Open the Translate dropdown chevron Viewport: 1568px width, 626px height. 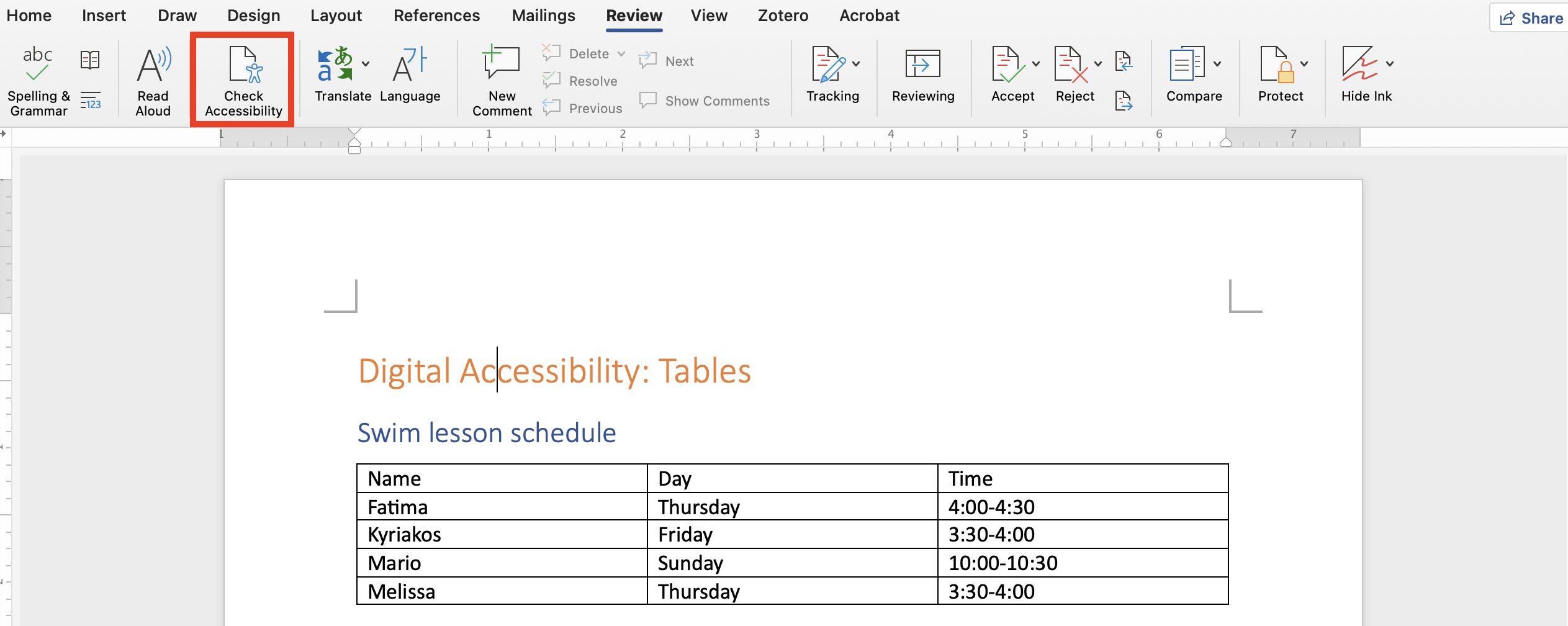click(366, 64)
